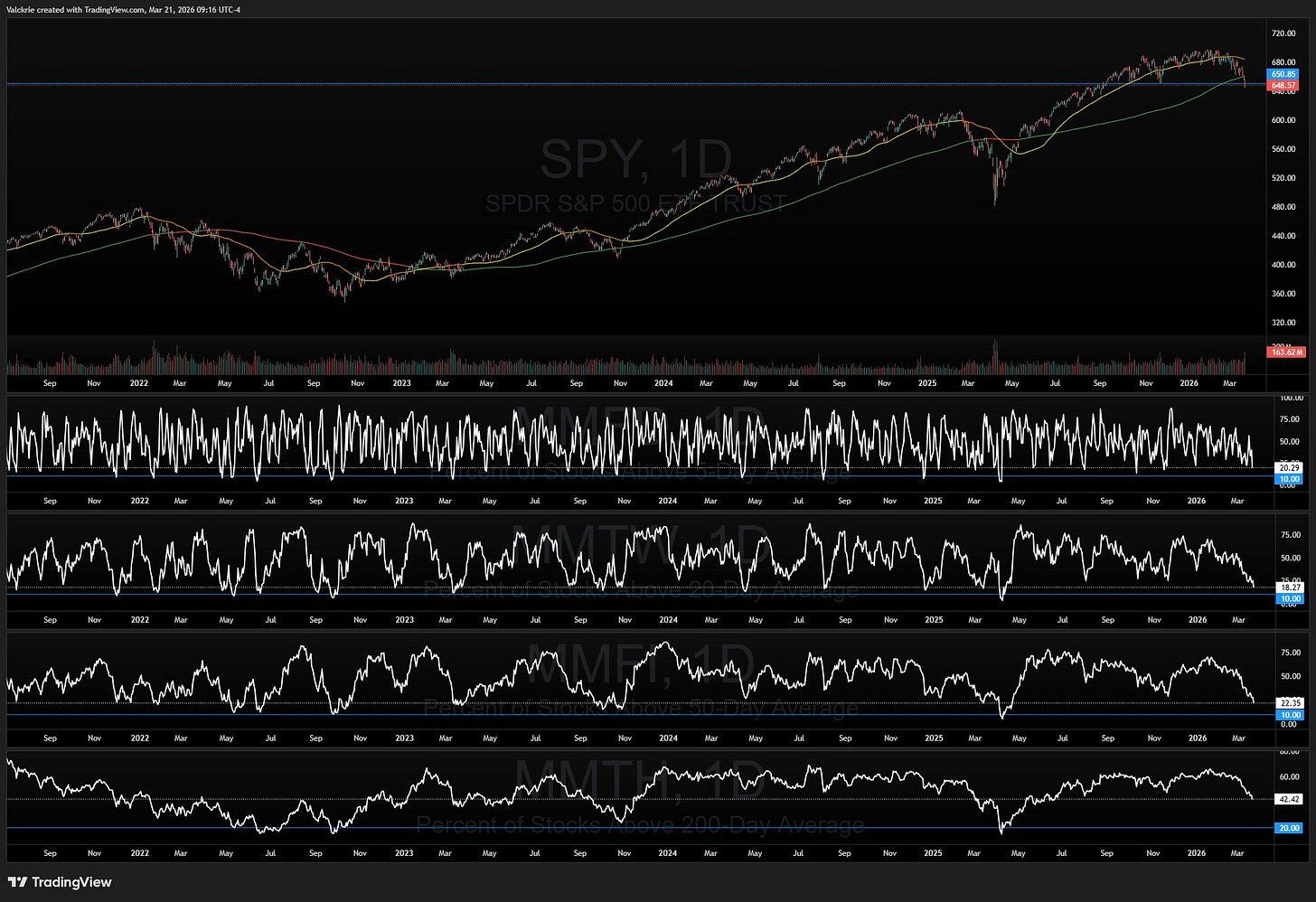This screenshot has width=1316, height=902.
Task: Click the 2026 label on the SPY time axis
Action: pyautogui.click(x=1189, y=383)
